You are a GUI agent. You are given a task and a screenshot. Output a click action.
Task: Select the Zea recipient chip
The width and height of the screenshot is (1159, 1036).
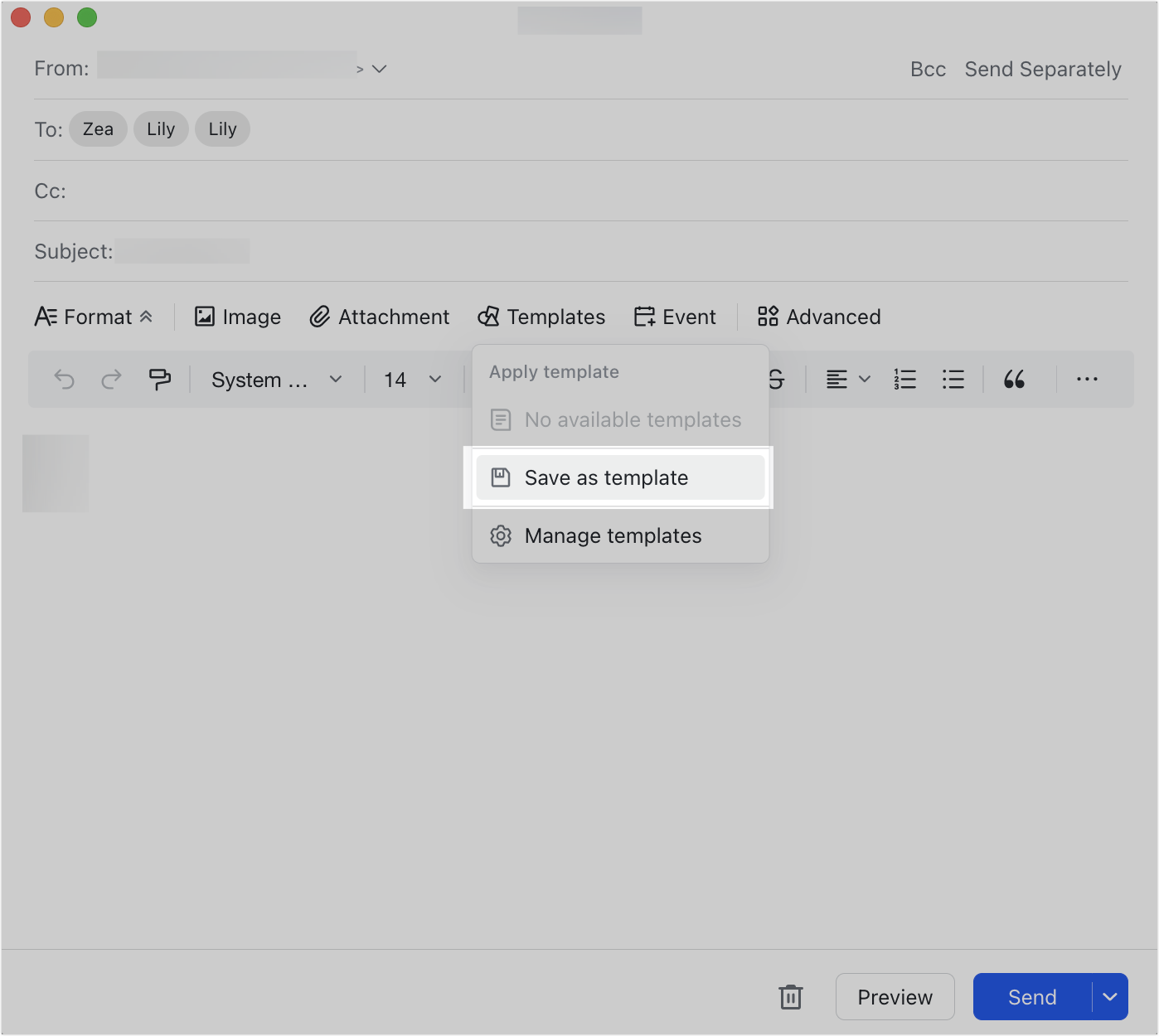coord(98,129)
